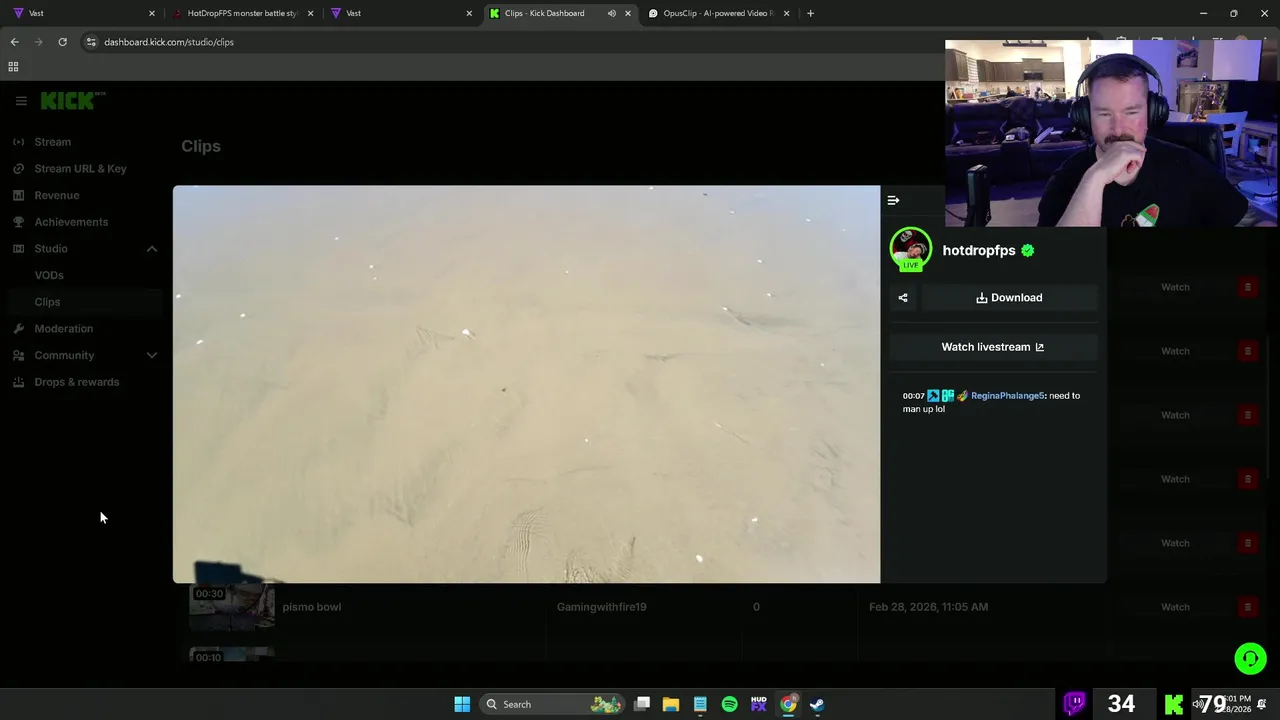This screenshot has height=720, width=1280.
Task: Click the Moderation wrench icon
Action: [18, 329]
